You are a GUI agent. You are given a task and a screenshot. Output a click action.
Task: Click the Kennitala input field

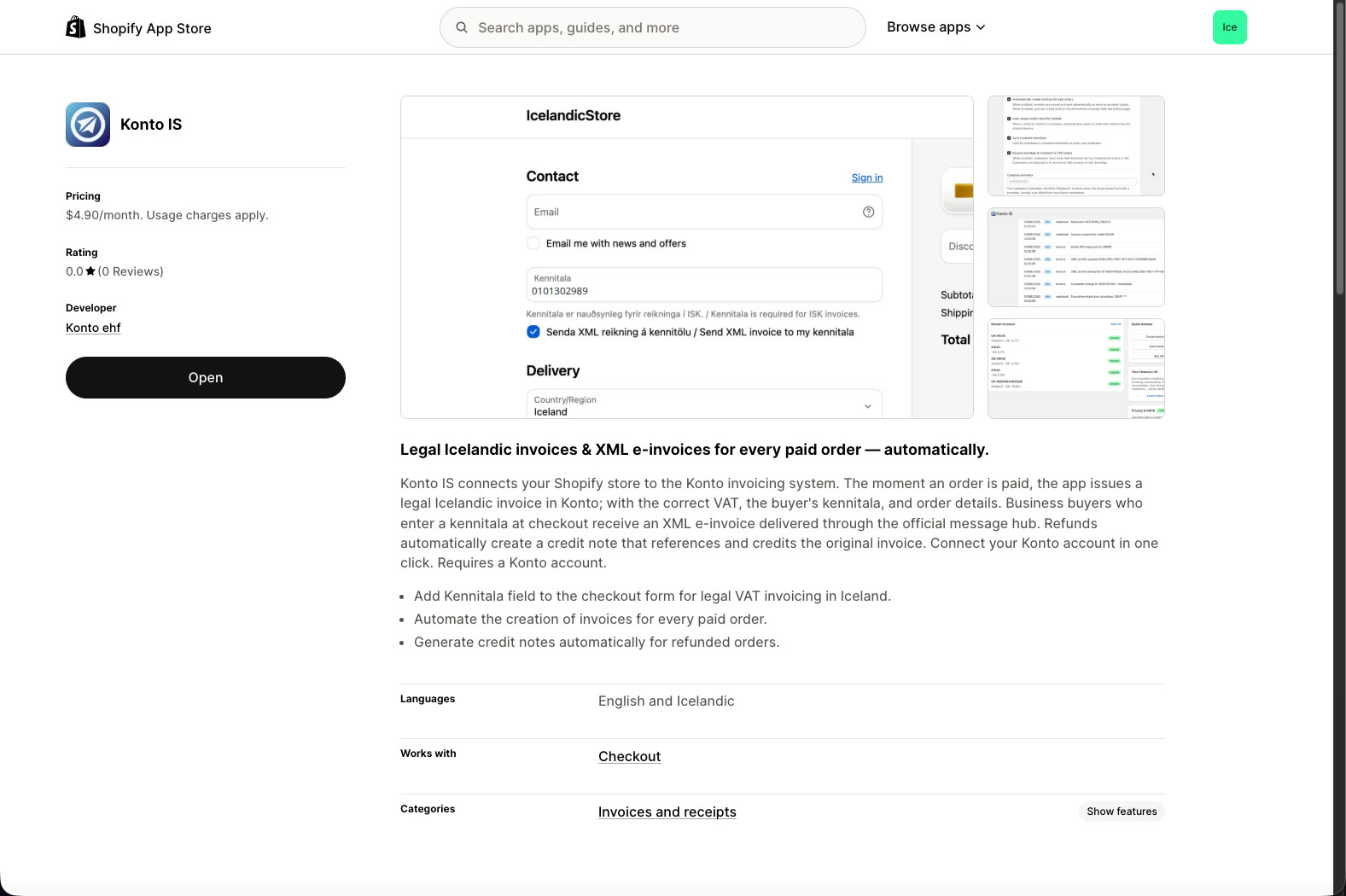704,284
